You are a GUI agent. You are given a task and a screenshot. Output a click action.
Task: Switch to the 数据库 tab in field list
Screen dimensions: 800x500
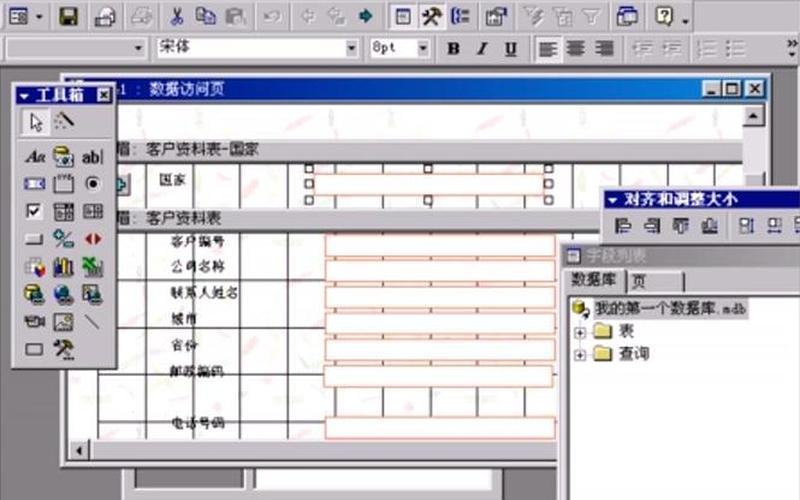tap(594, 280)
